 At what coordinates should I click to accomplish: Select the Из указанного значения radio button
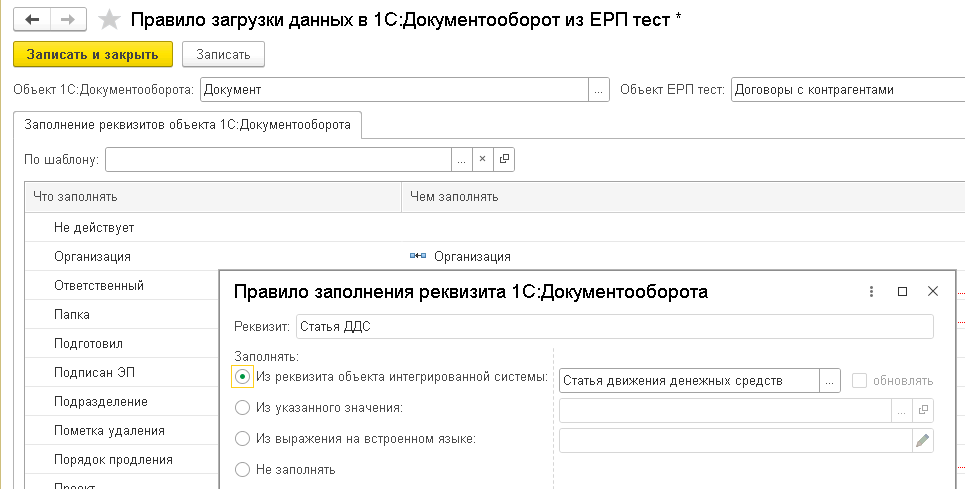[x=242, y=408]
